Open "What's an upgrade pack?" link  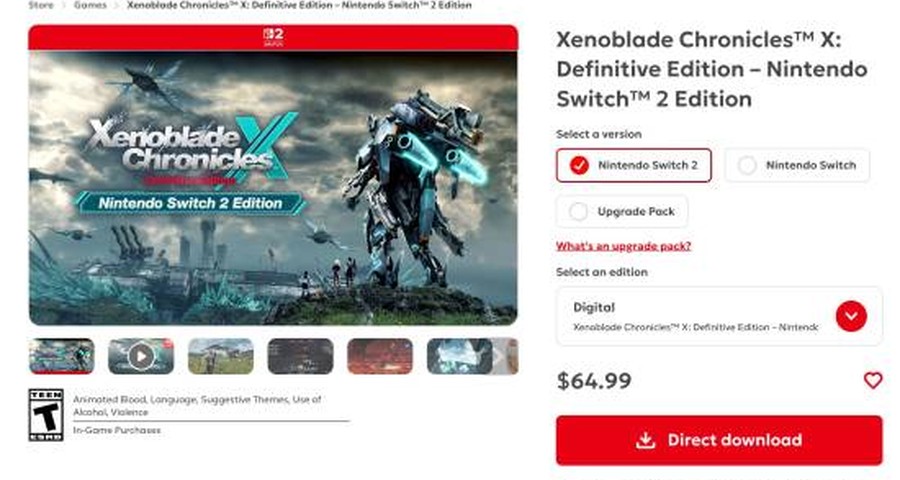click(x=623, y=246)
